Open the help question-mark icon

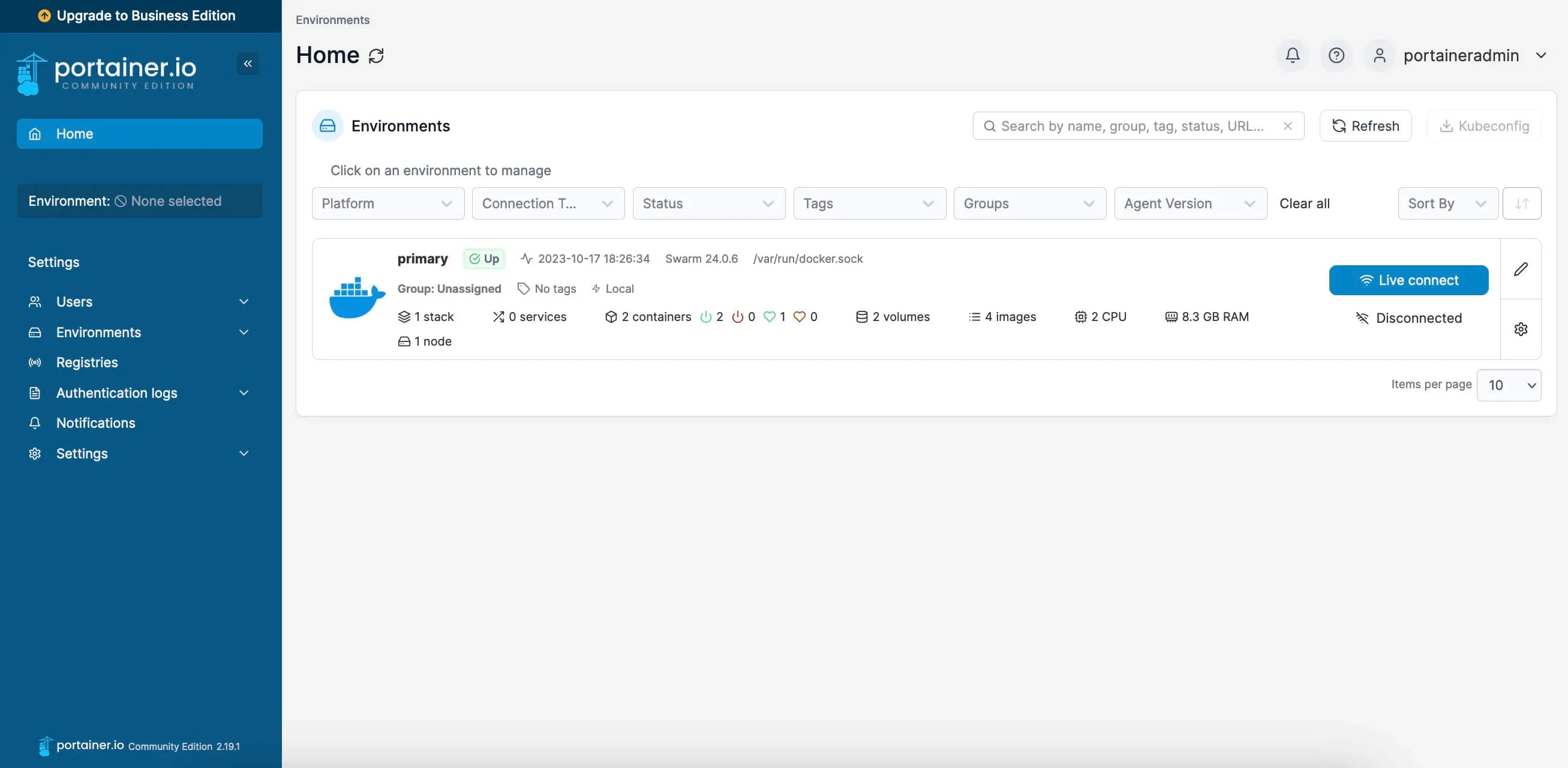[x=1336, y=55]
